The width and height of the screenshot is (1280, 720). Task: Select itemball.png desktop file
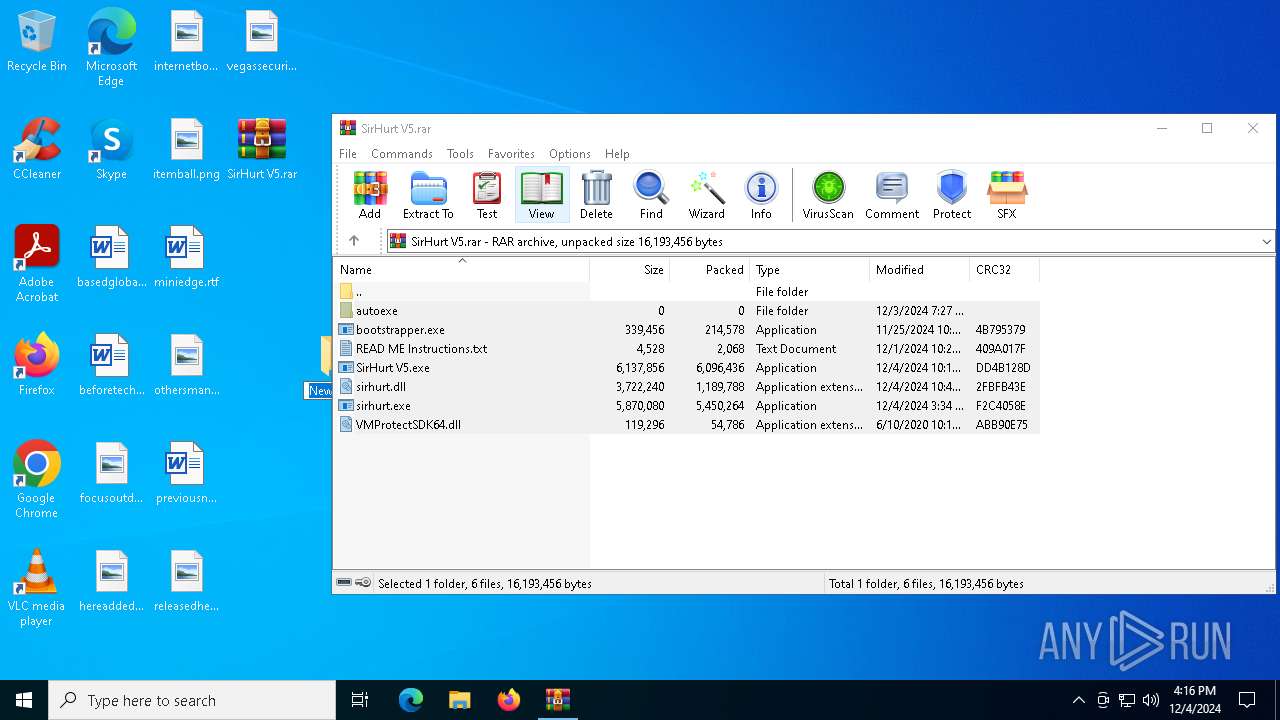(186, 149)
